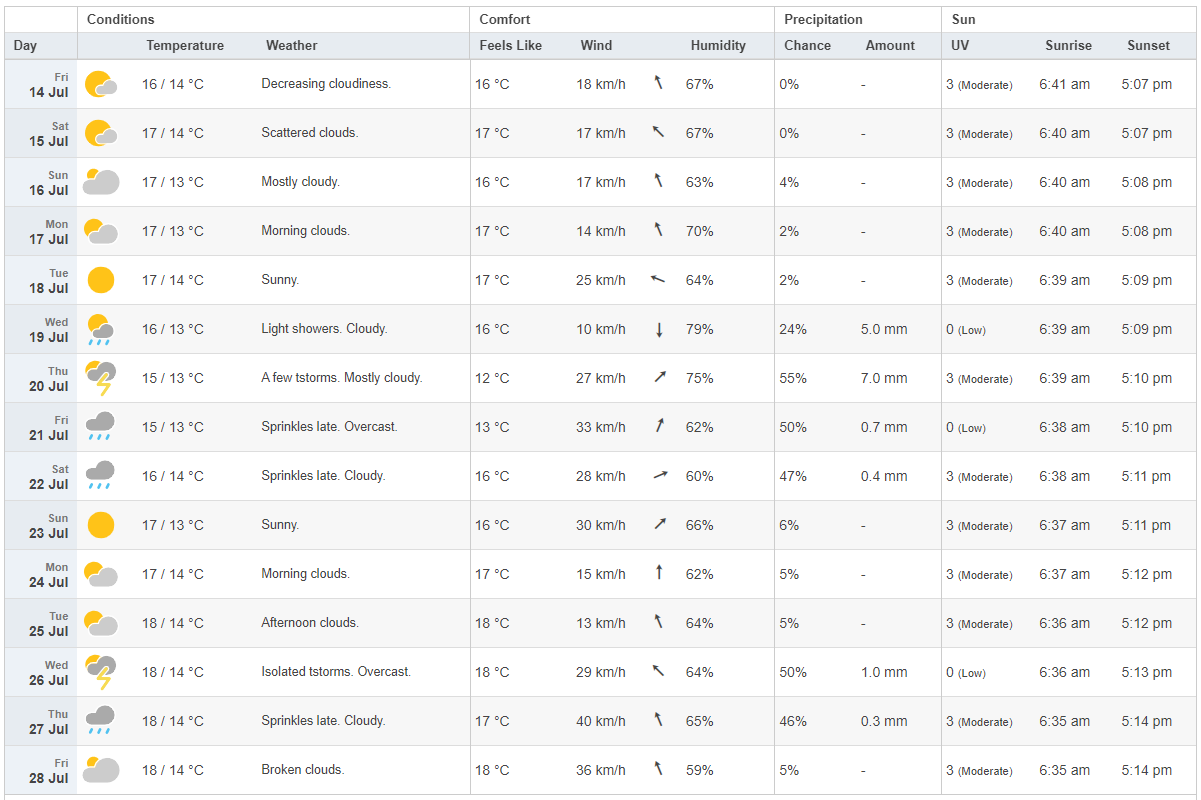The height and width of the screenshot is (800, 1201).
Task: Click the UV column header
Action: (960, 46)
